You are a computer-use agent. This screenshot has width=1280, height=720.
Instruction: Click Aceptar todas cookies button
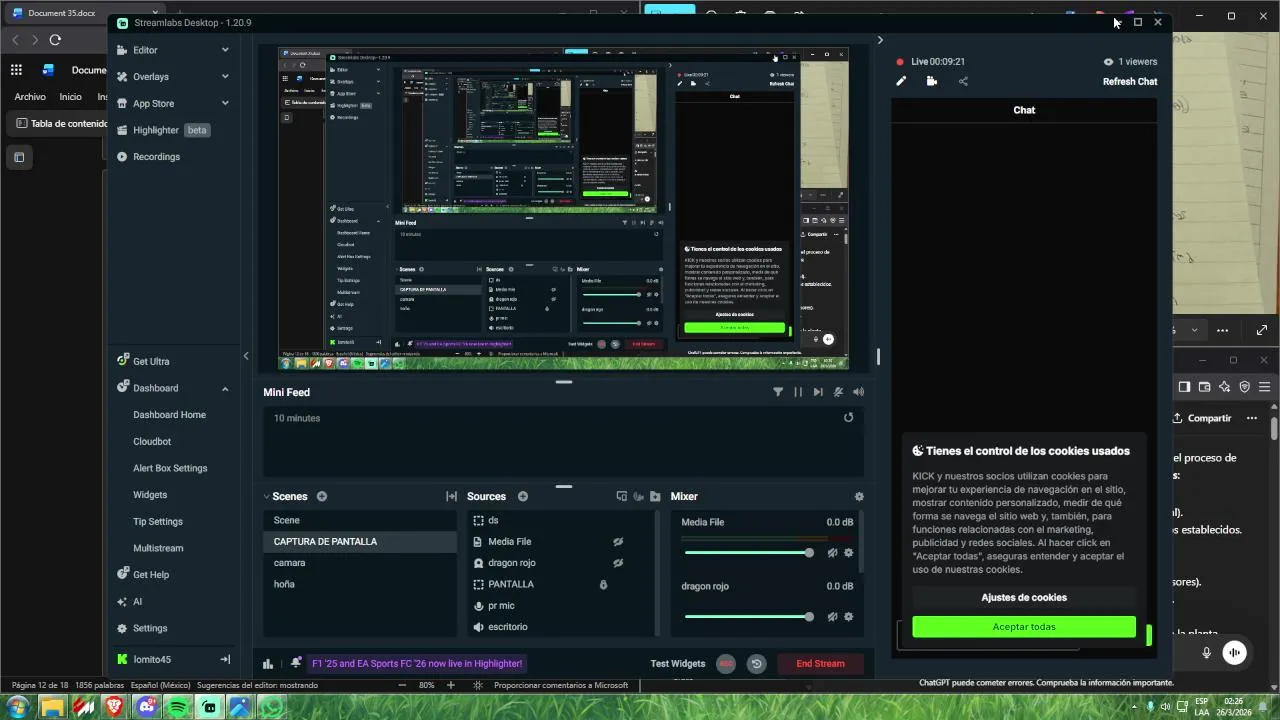[x=1024, y=627]
